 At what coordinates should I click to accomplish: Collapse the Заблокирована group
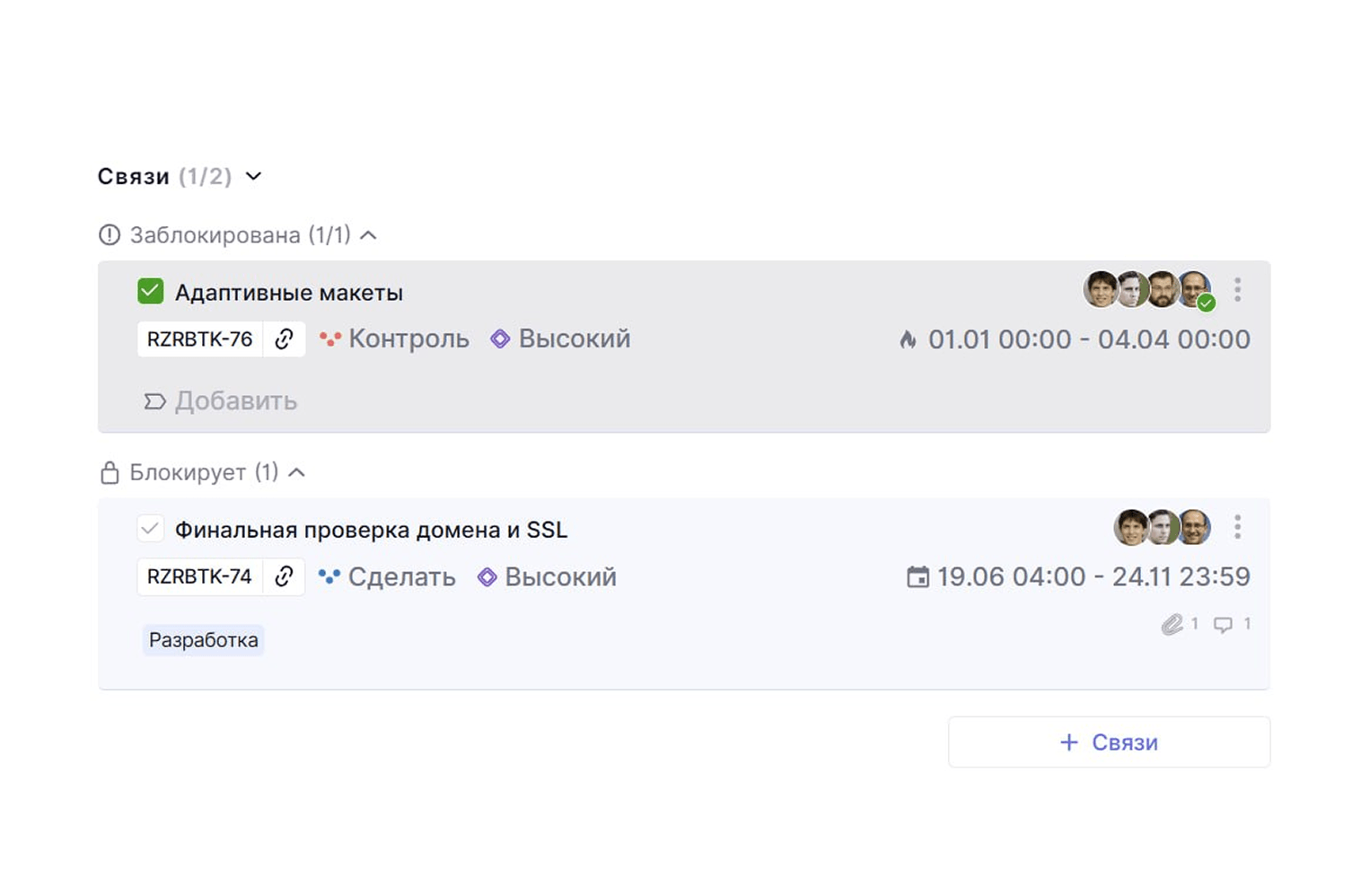pos(368,235)
